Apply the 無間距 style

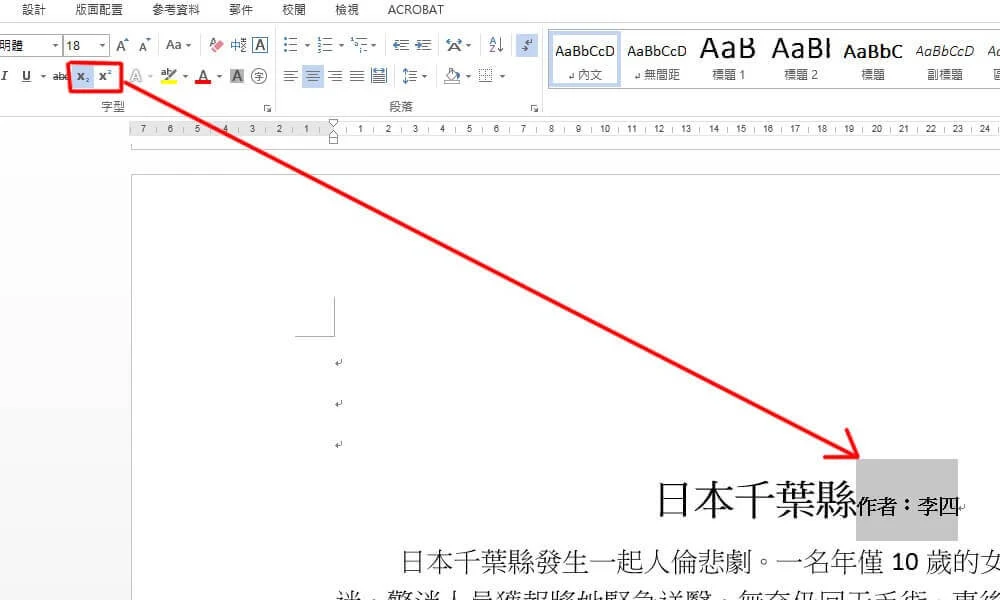(657, 60)
